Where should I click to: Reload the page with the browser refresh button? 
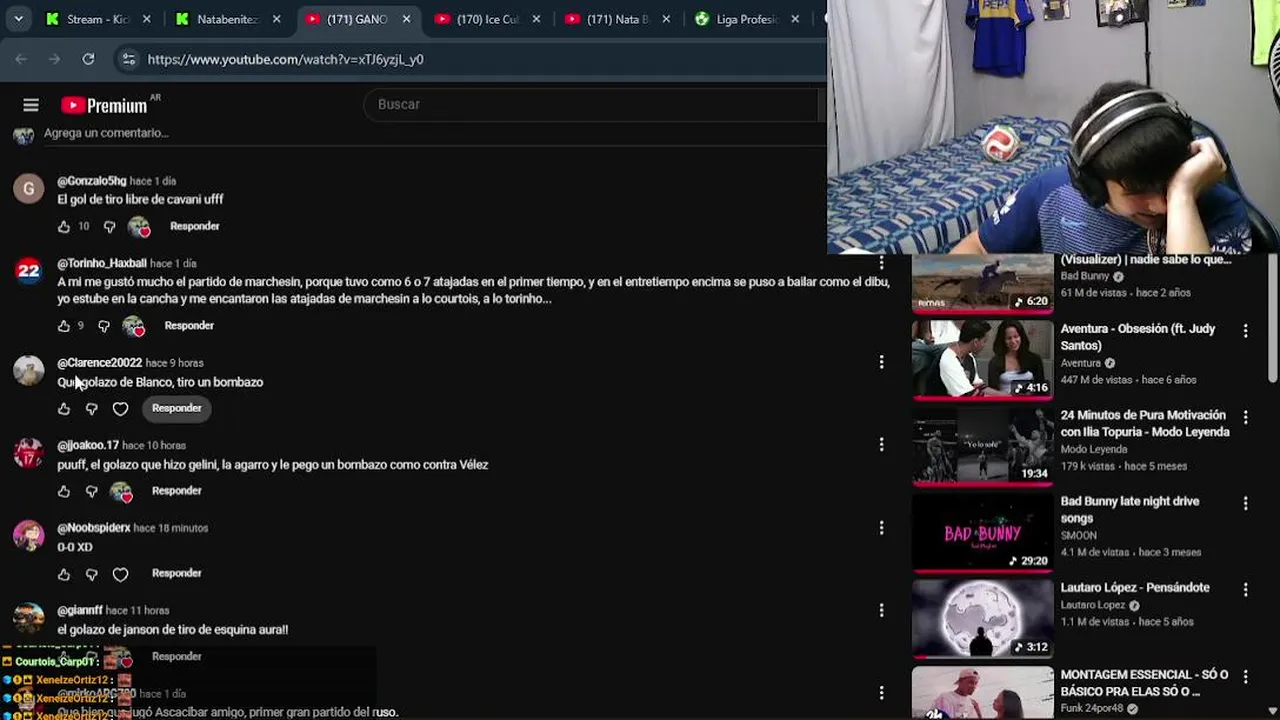[88, 59]
